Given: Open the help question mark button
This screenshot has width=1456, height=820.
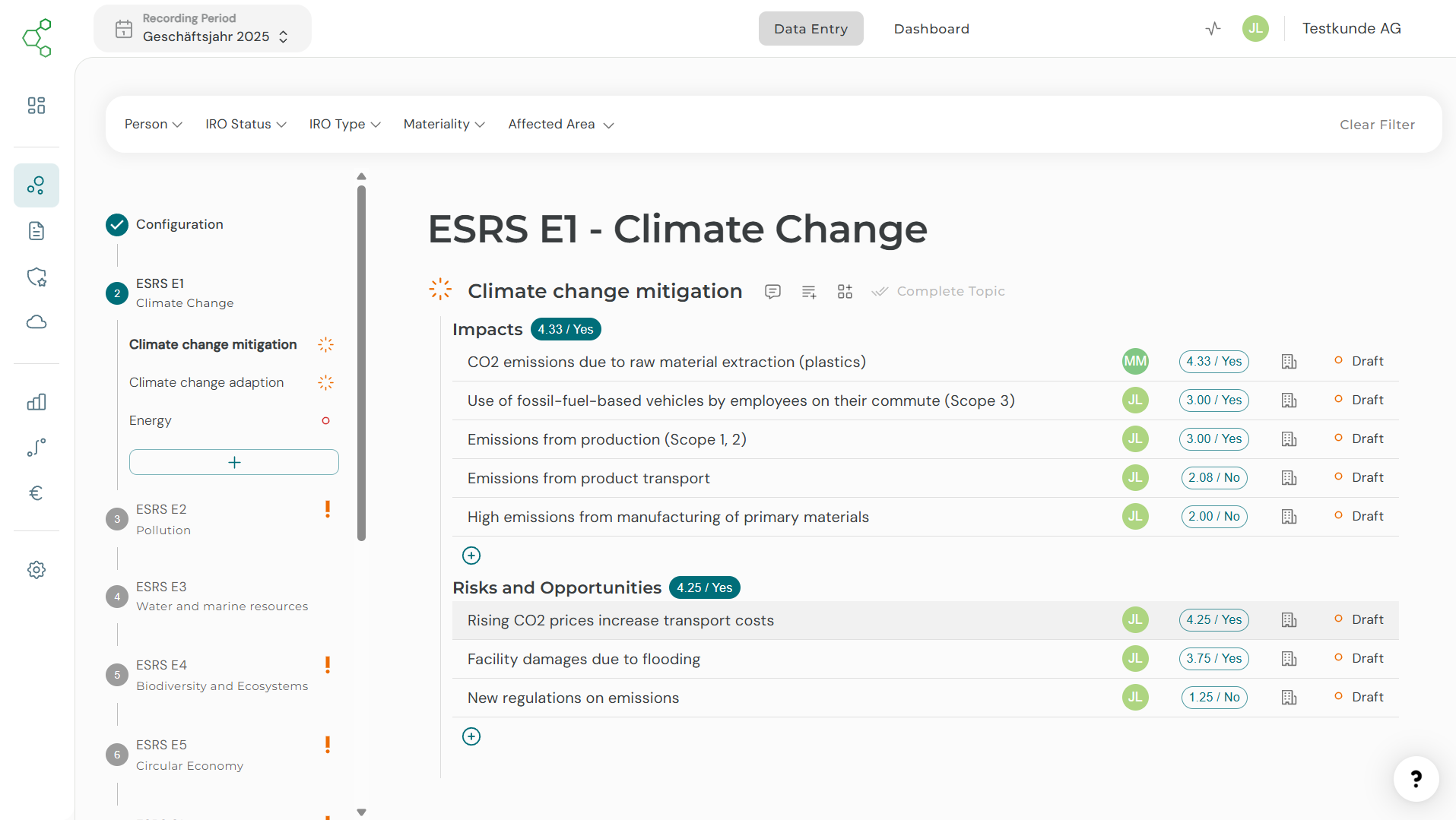Looking at the screenshot, I should 1416,778.
